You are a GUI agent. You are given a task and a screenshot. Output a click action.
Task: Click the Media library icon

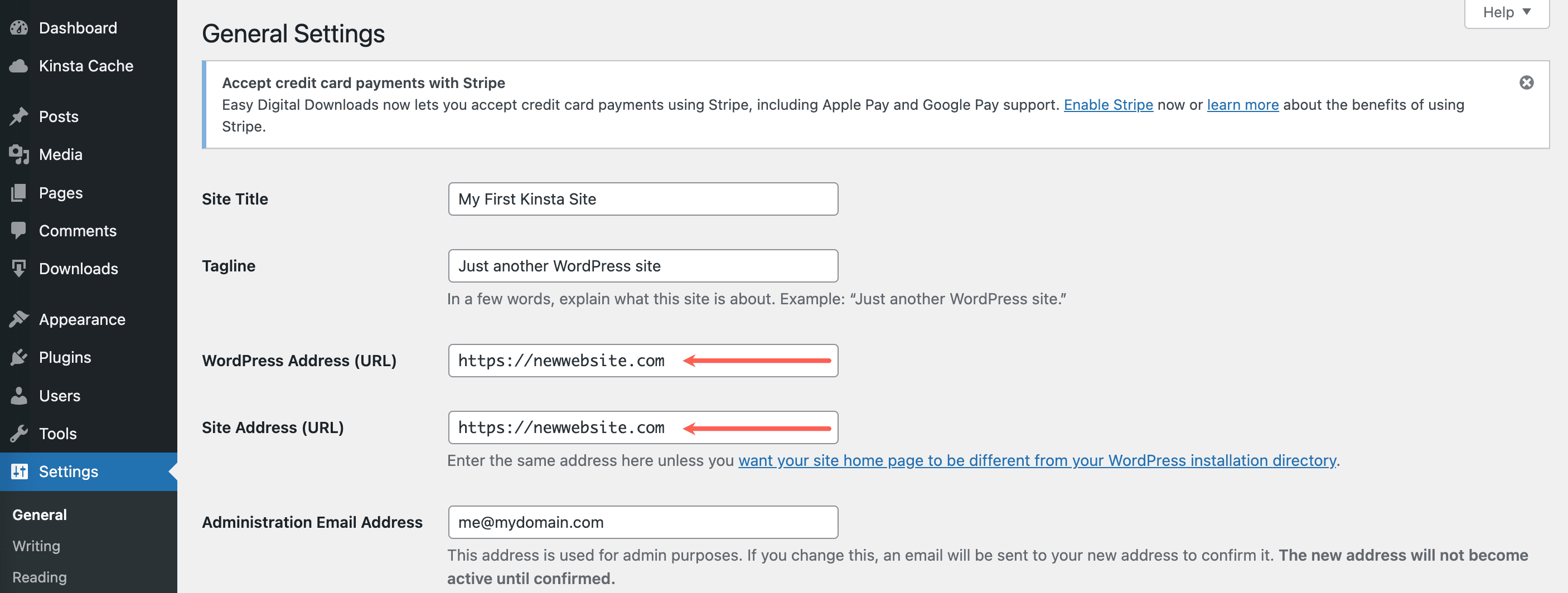point(19,154)
